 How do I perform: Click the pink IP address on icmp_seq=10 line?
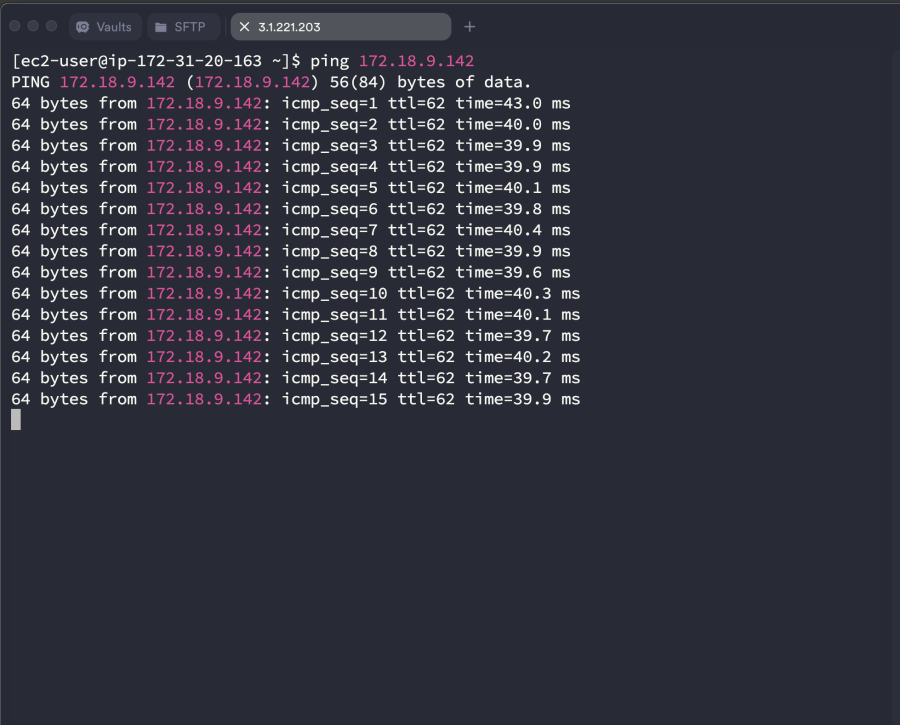click(x=204, y=293)
